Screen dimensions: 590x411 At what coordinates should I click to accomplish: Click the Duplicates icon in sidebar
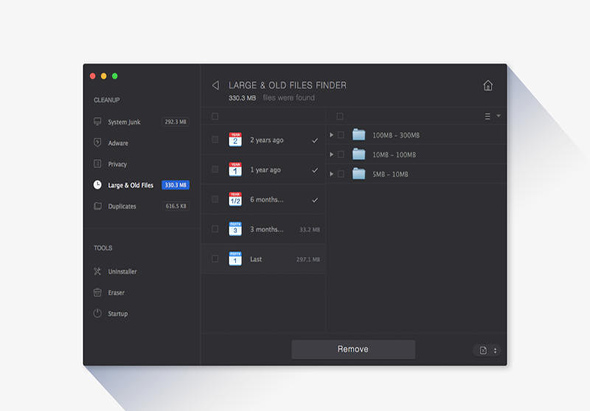[x=97, y=206]
